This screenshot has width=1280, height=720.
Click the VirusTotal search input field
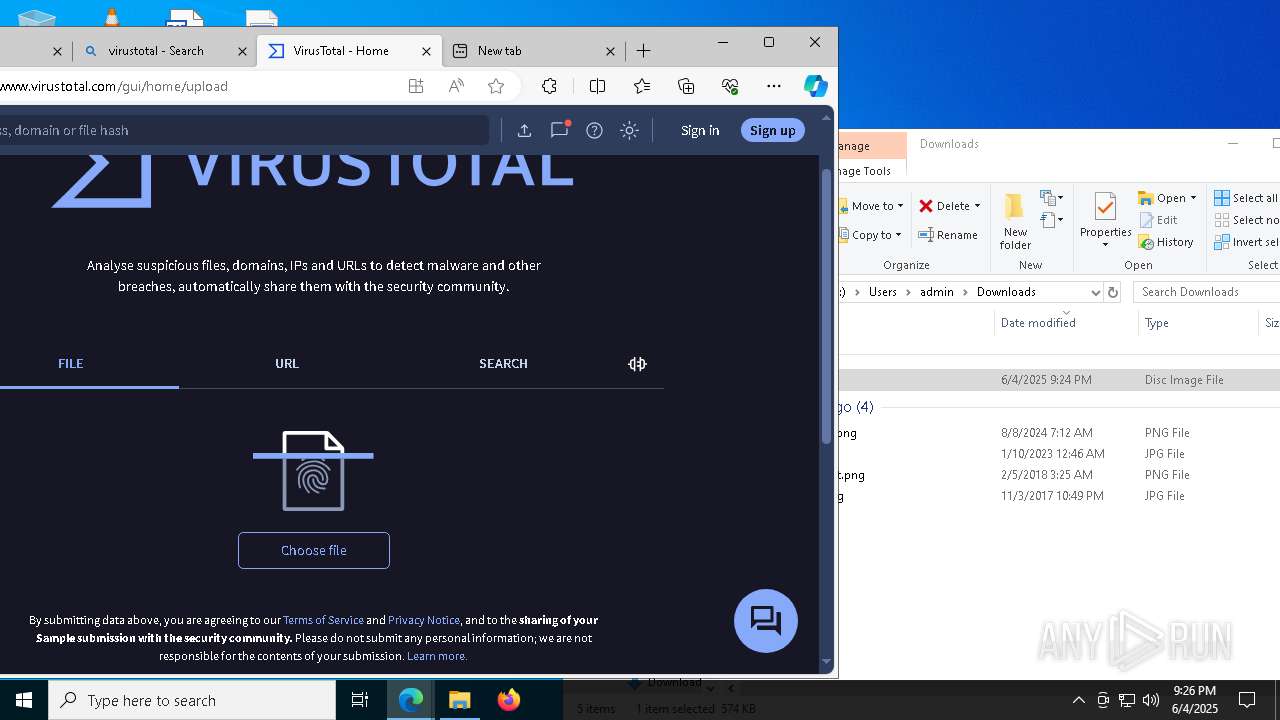point(245,130)
